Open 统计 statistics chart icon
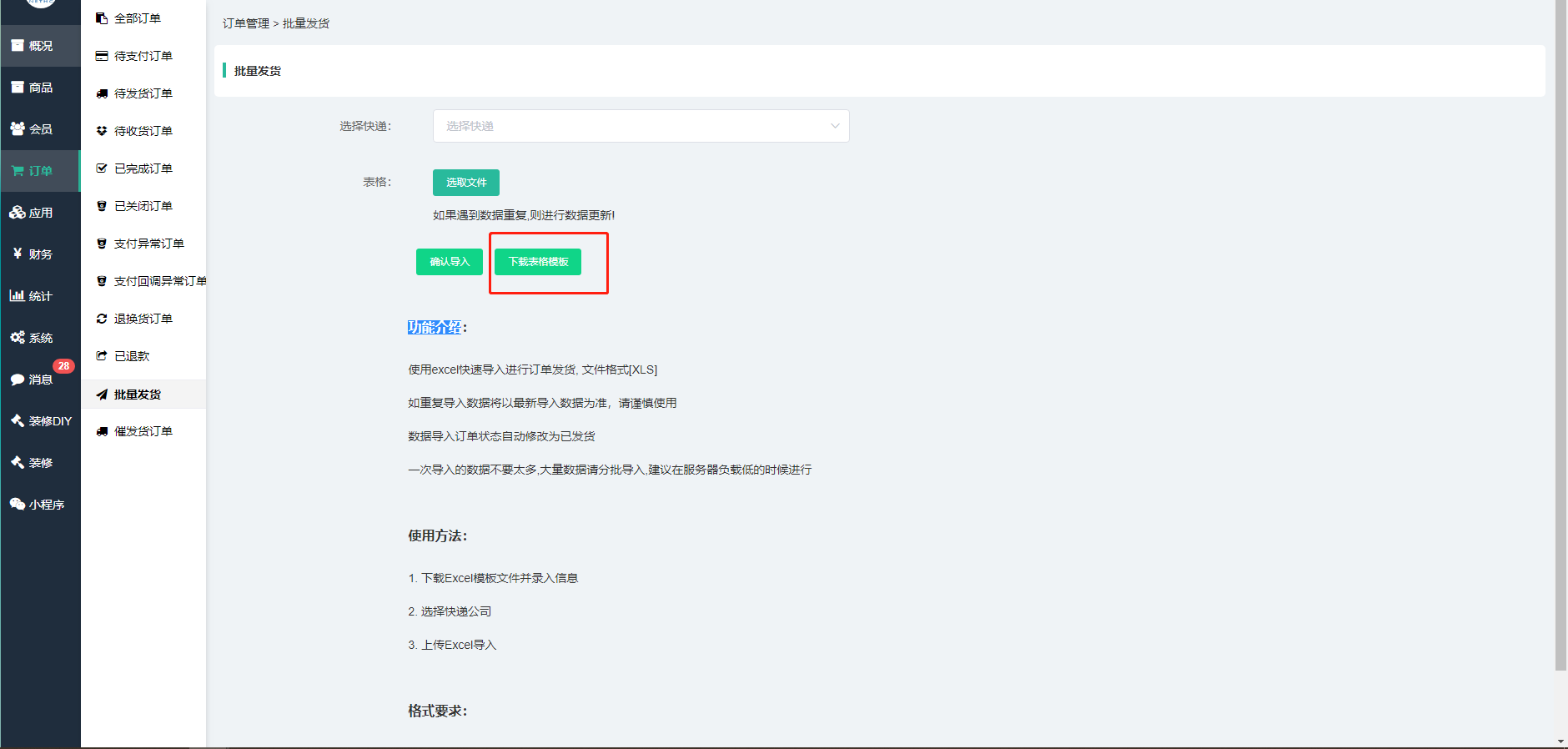Image resolution: width=1568 pixels, height=749 pixels. tap(18, 295)
